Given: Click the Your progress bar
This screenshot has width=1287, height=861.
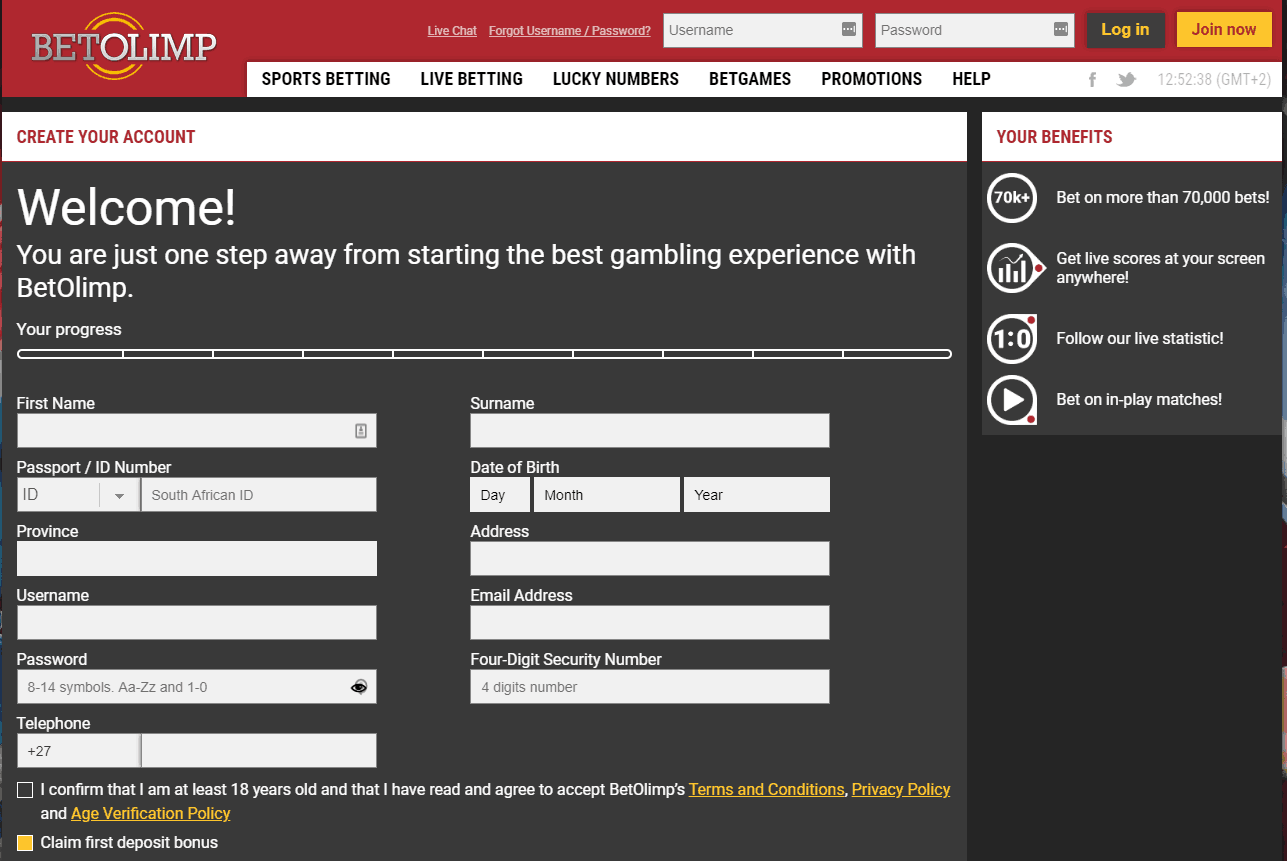Looking at the screenshot, I should [x=484, y=354].
